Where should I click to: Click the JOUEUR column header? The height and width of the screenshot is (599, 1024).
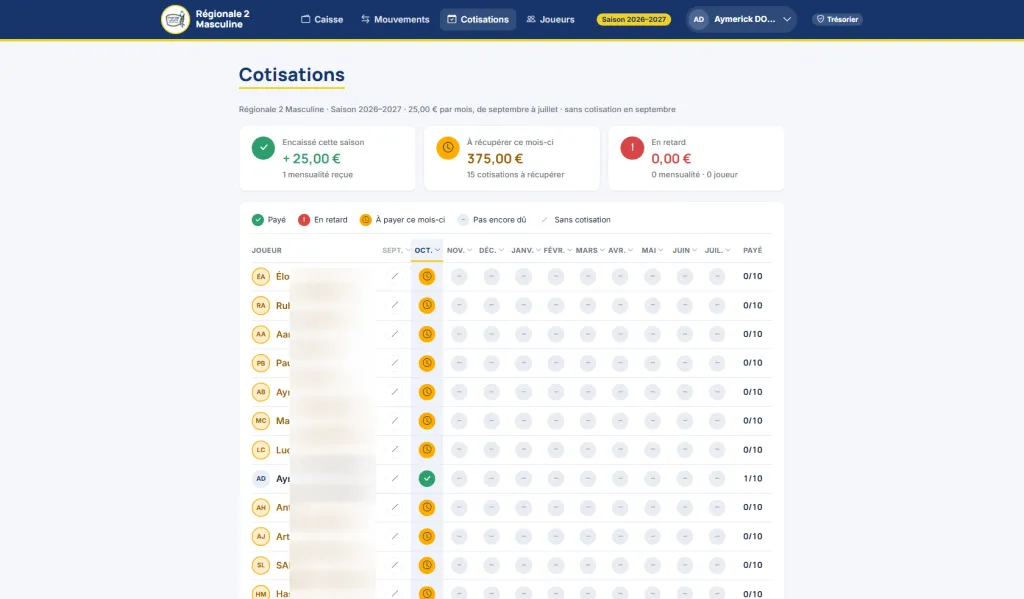pyautogui.click(x=266, y=250)
